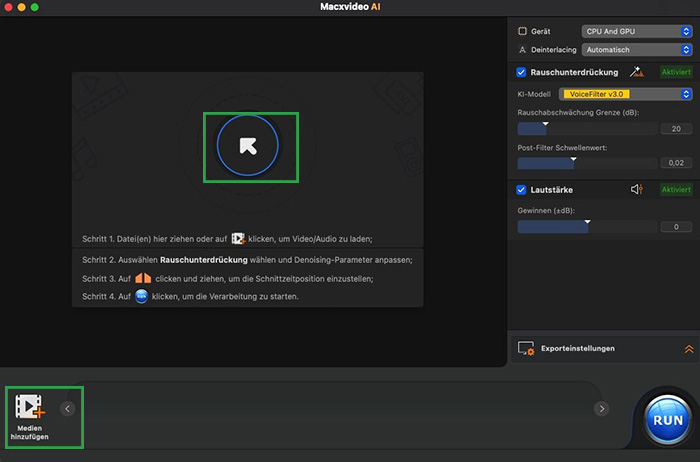700x462 pixels.
Task: Open the KI-Modell dropdown VoiceFilter v3.0
Action: 625,94
